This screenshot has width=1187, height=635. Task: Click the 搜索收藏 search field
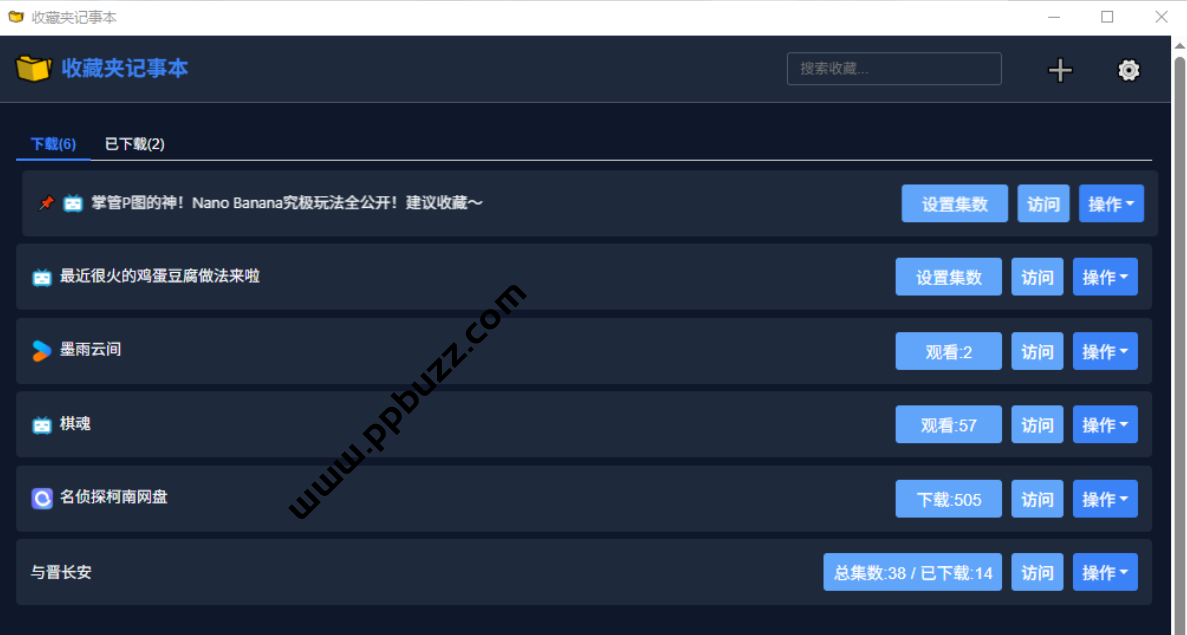(894, 69)
